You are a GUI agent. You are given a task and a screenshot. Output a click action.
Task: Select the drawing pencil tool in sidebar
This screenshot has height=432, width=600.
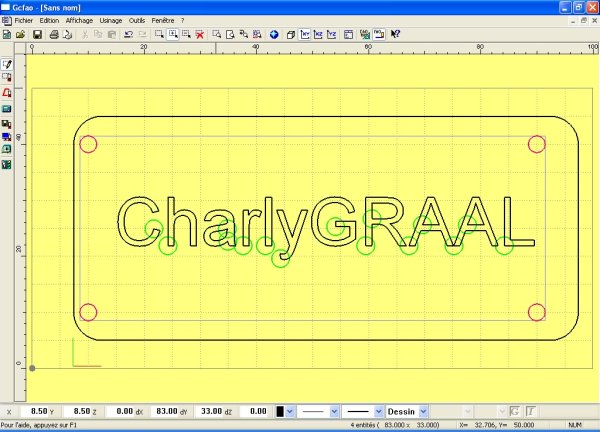[7, 64]
